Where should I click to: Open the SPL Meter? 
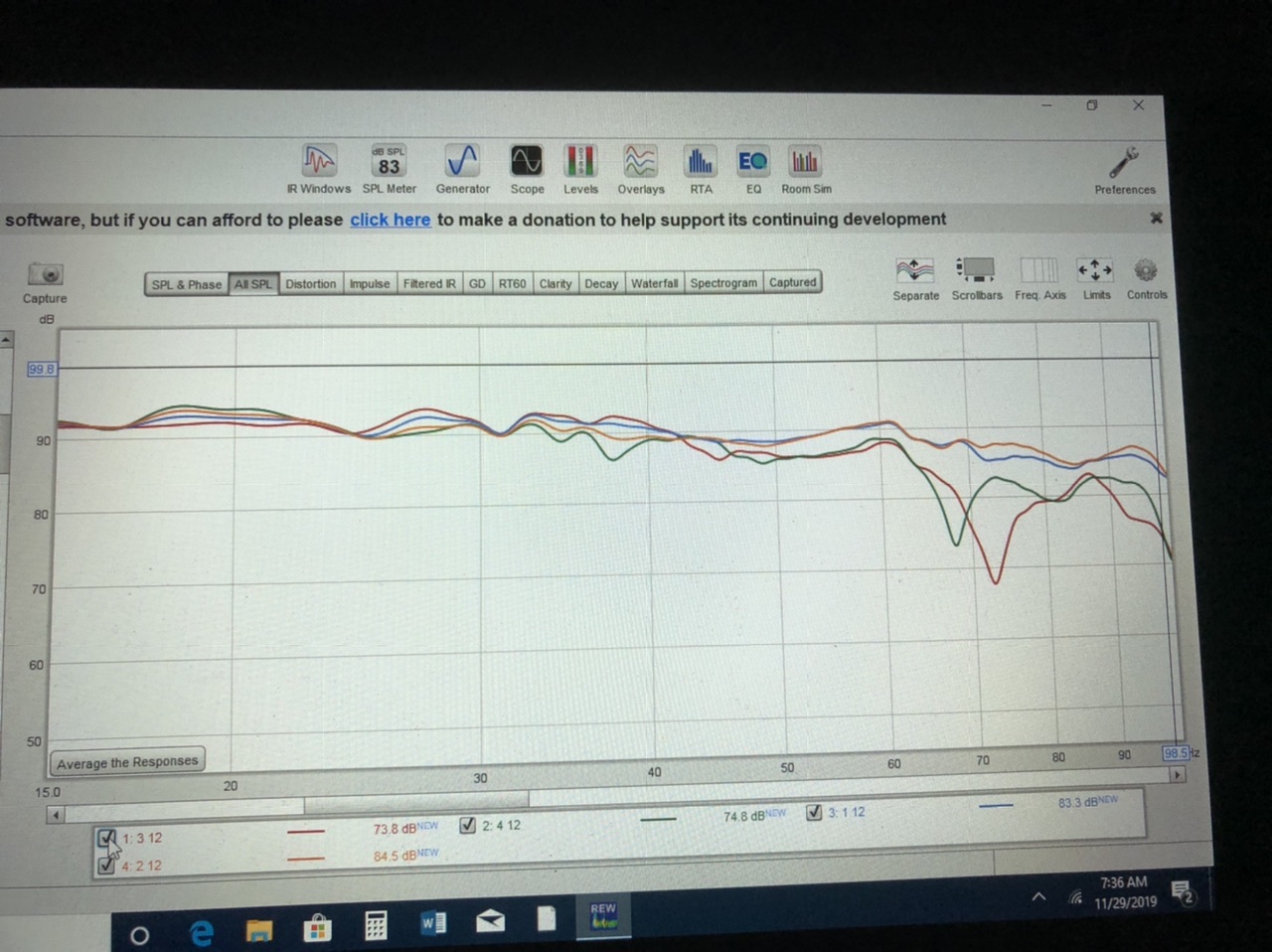click(x=389, y=162)
